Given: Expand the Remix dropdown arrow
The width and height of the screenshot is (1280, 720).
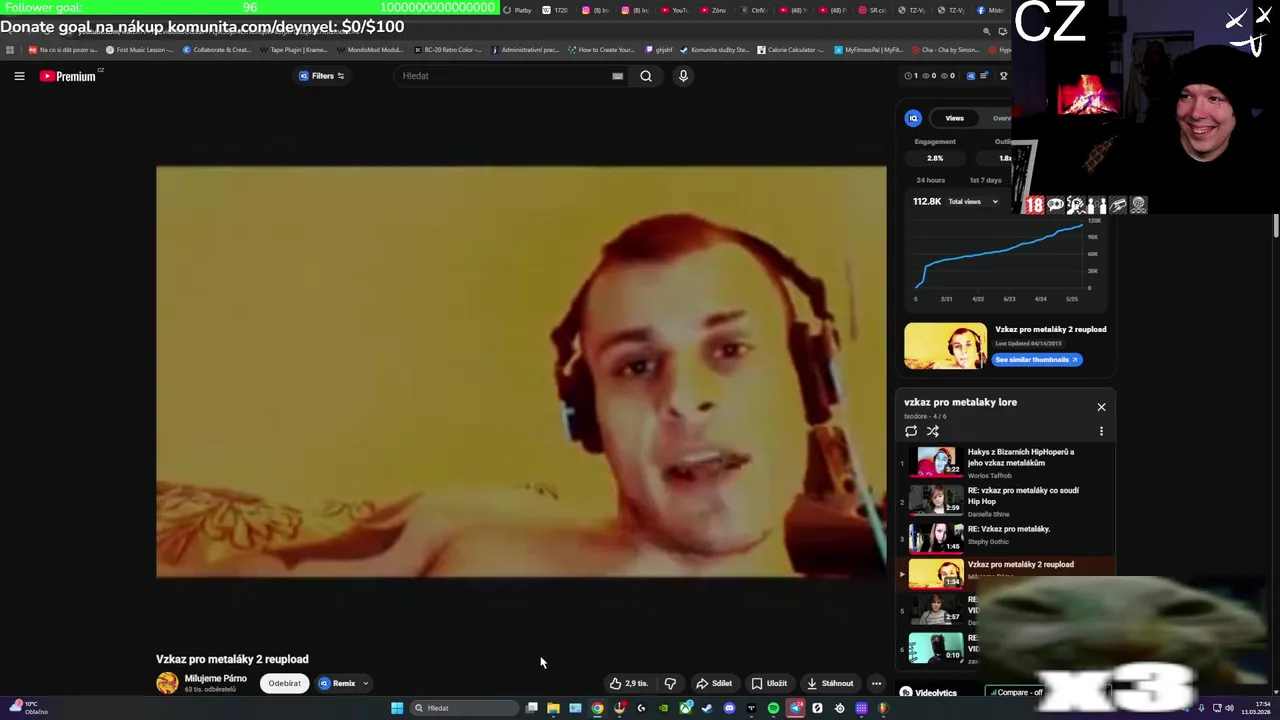Looking at the screenshot, I should coord(365,684).
